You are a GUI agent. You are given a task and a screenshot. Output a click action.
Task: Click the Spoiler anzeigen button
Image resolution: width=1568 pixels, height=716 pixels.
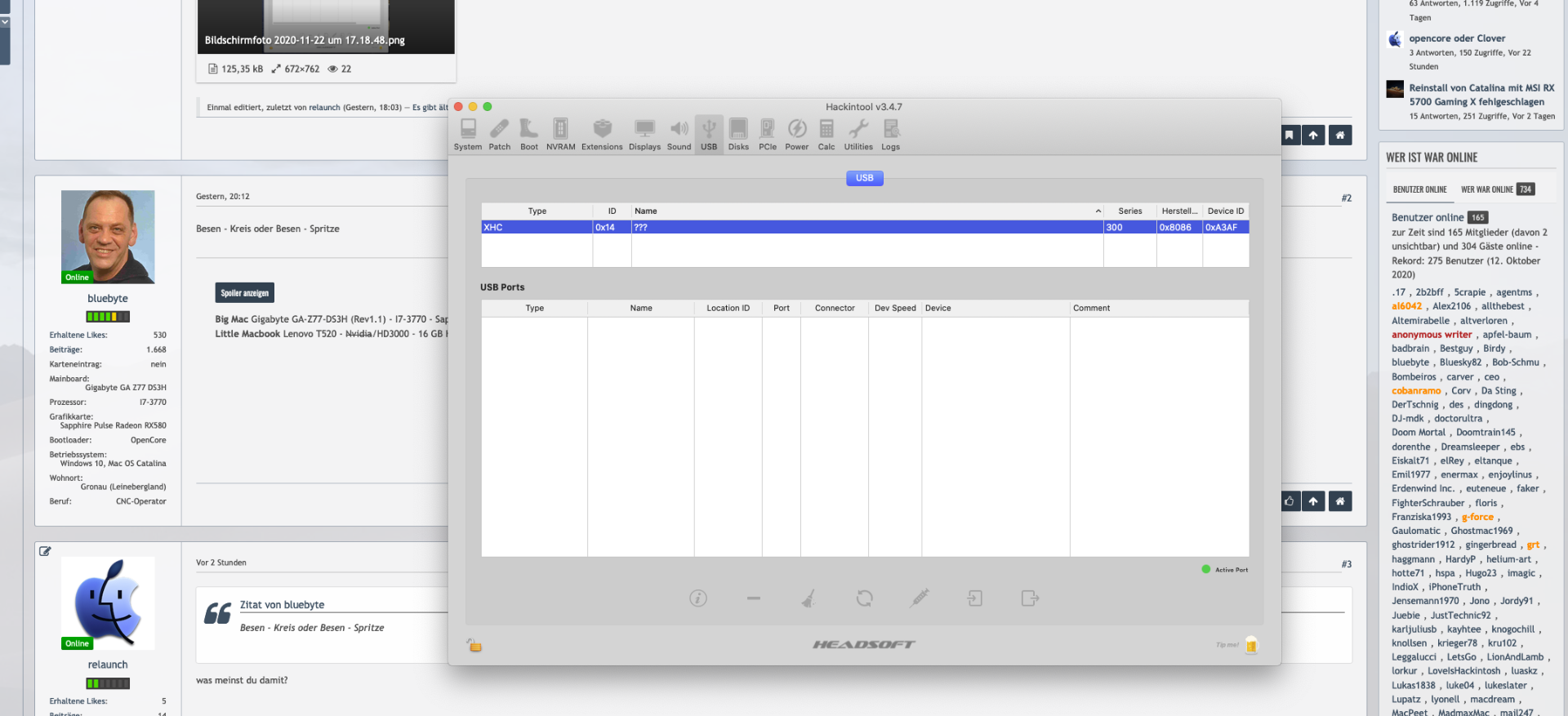point(245,293)
